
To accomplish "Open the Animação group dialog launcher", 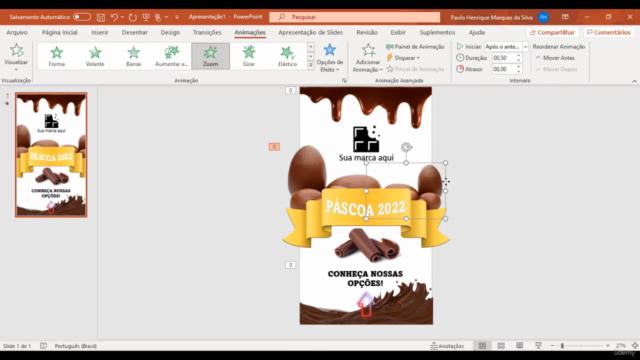I will (344, 81).
